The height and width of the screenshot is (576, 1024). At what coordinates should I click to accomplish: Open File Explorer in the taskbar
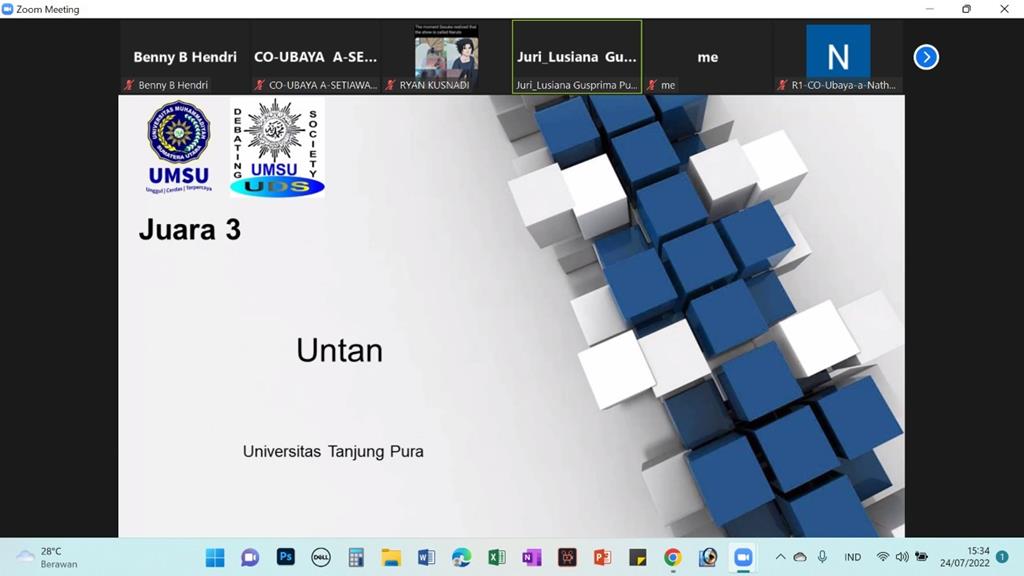[390, 557]
